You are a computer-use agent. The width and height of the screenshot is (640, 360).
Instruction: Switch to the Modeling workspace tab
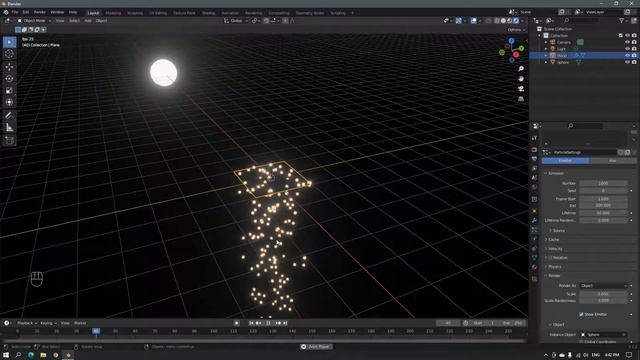[x=113, y=13]
